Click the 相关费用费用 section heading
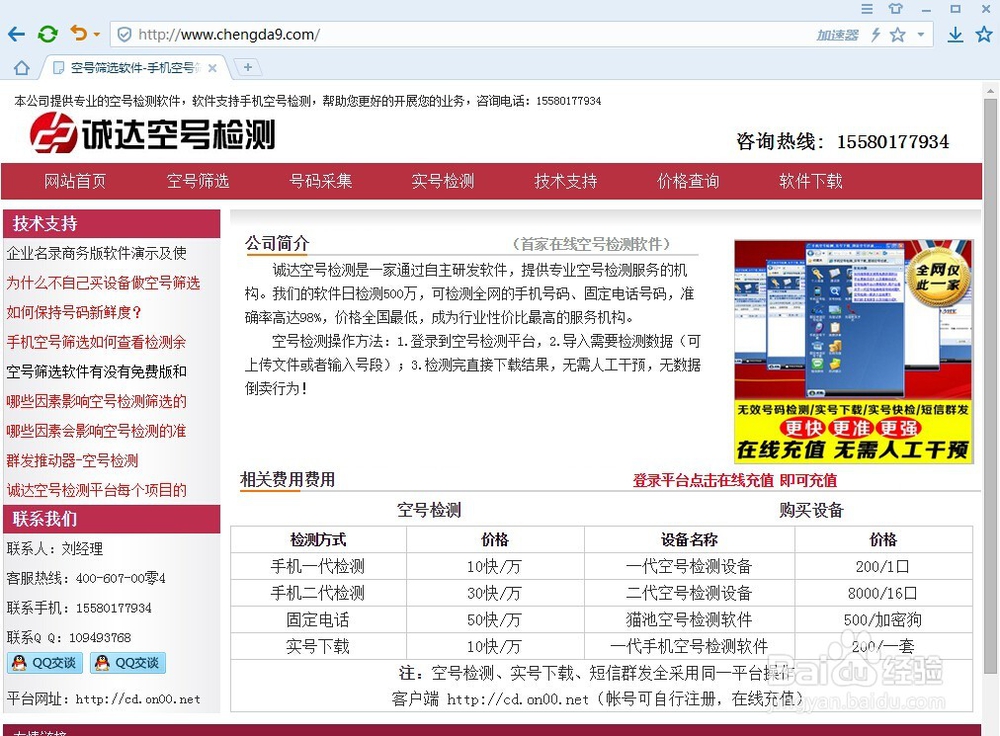 (288, 480)
